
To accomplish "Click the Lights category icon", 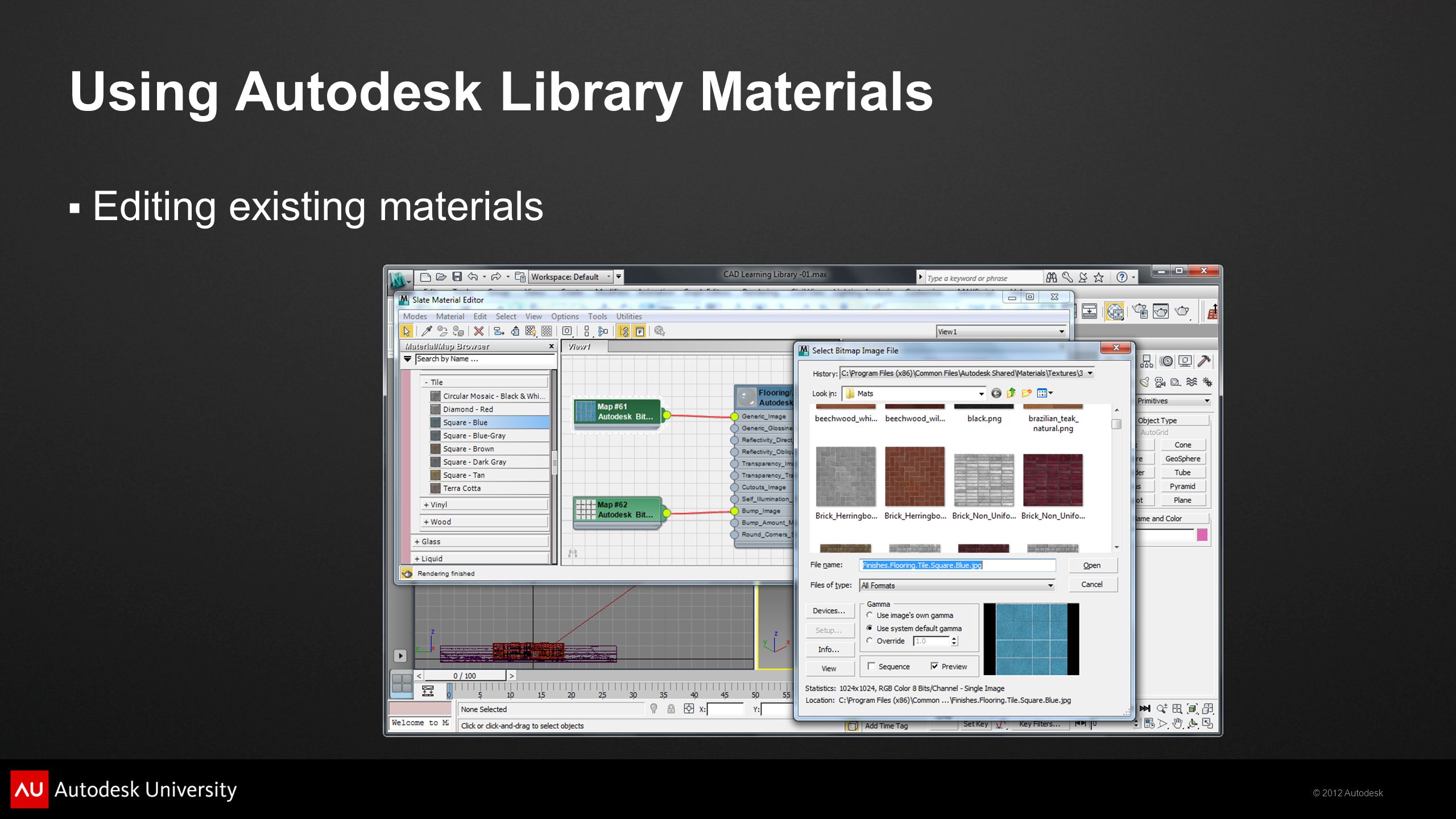I will (x=1144, y=382).
